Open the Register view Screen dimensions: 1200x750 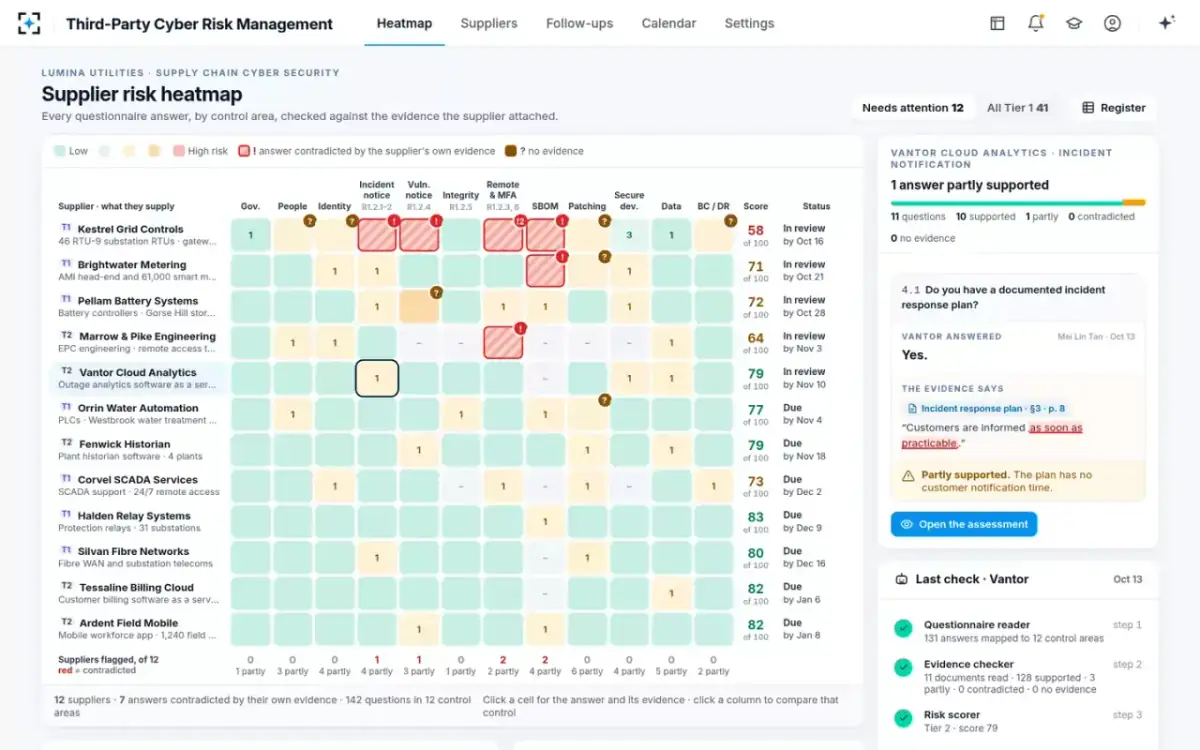tap(1113, 108)
